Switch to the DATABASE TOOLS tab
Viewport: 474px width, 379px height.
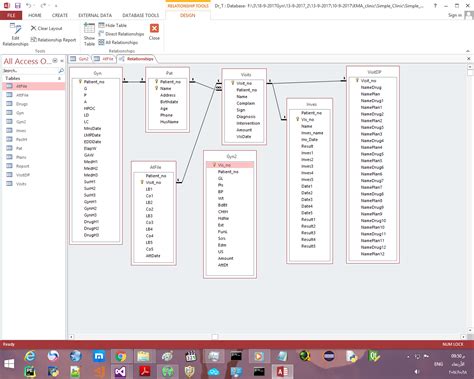coord(141,15)
